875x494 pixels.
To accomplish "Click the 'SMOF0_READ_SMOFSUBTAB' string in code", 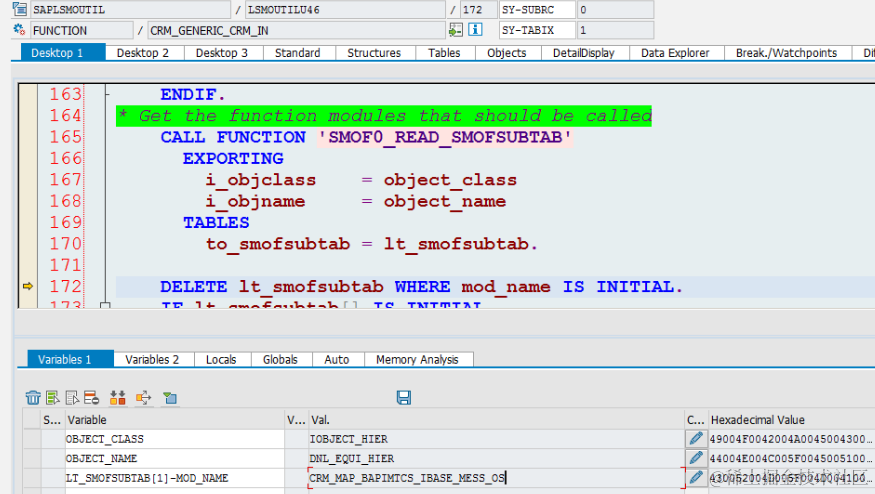I will (444, 137).
